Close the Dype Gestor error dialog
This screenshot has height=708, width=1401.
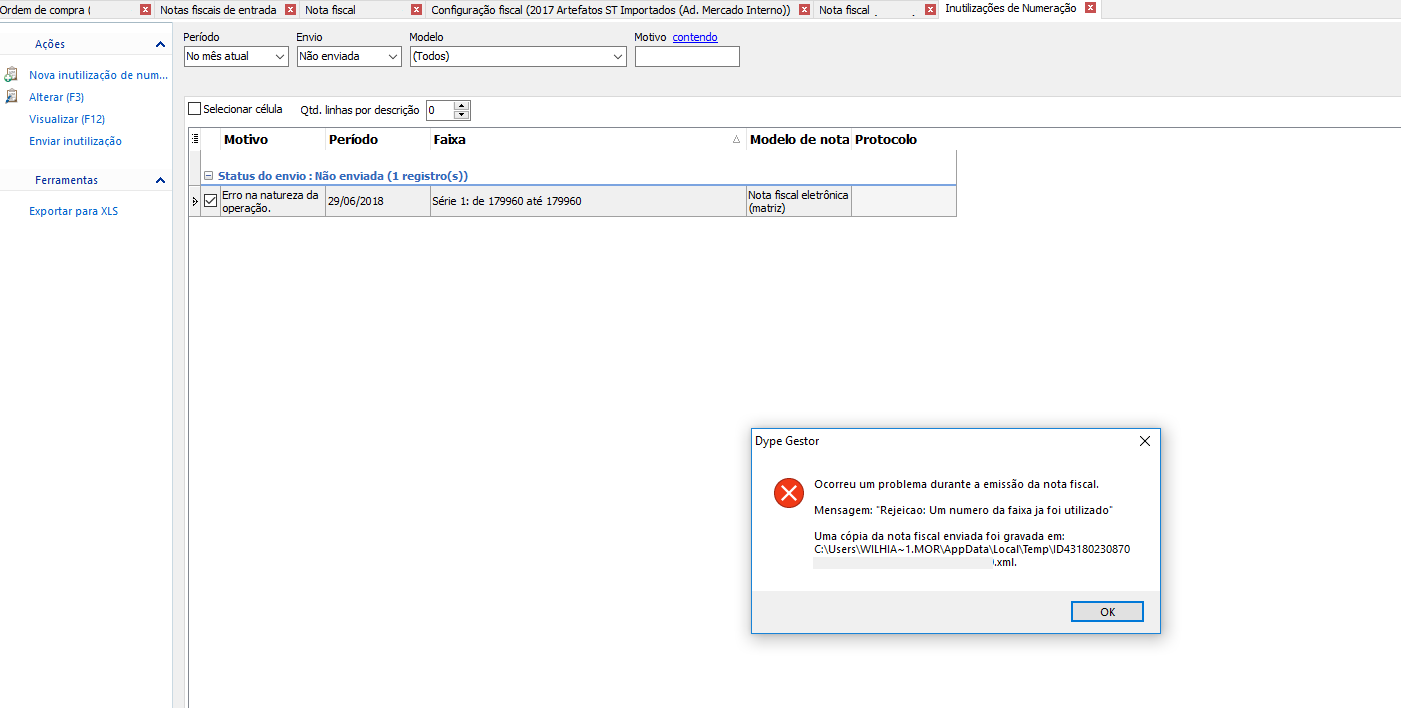coord(1145,441)
